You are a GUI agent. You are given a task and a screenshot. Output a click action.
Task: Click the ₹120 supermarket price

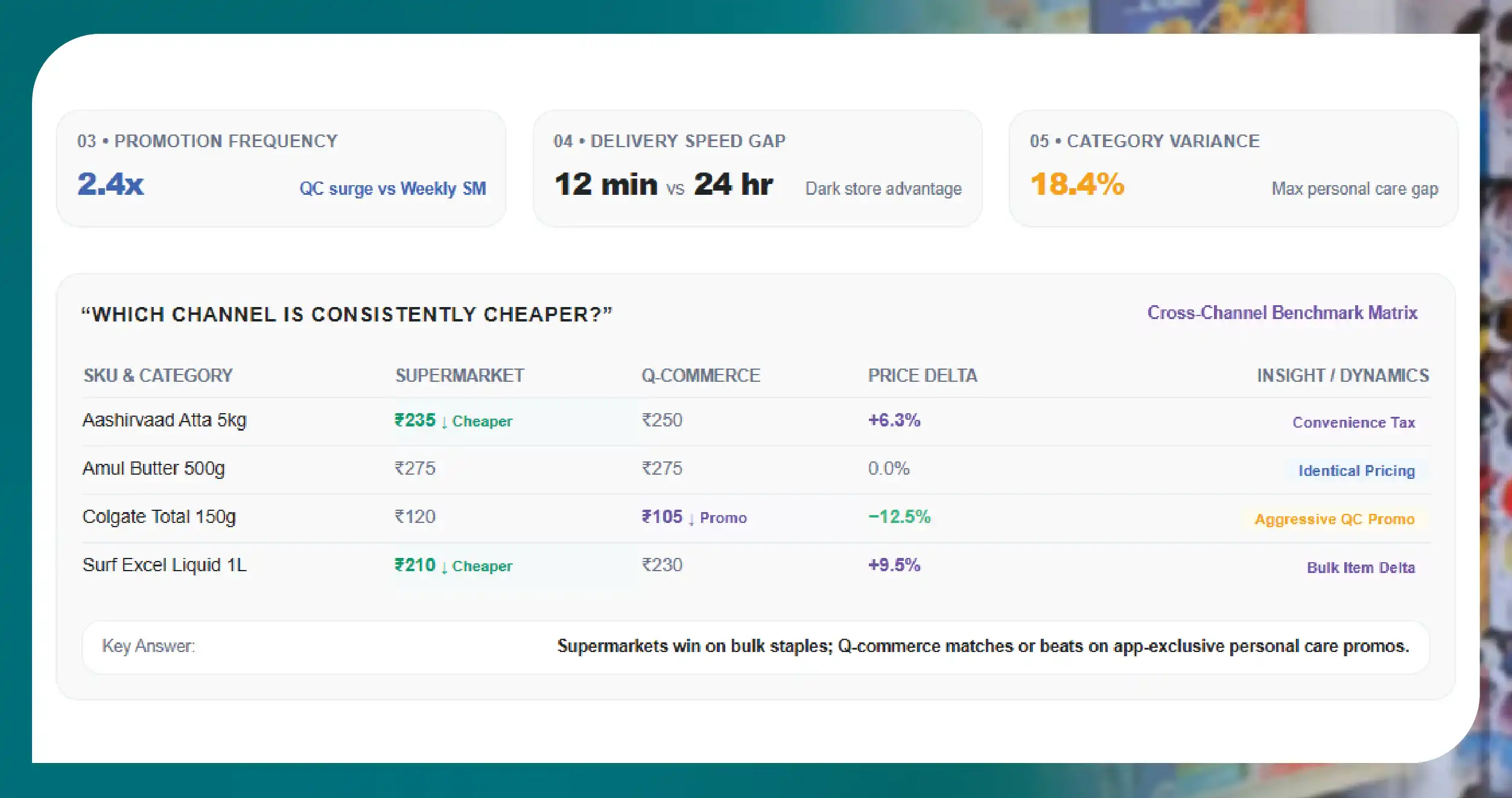[415, 516]
